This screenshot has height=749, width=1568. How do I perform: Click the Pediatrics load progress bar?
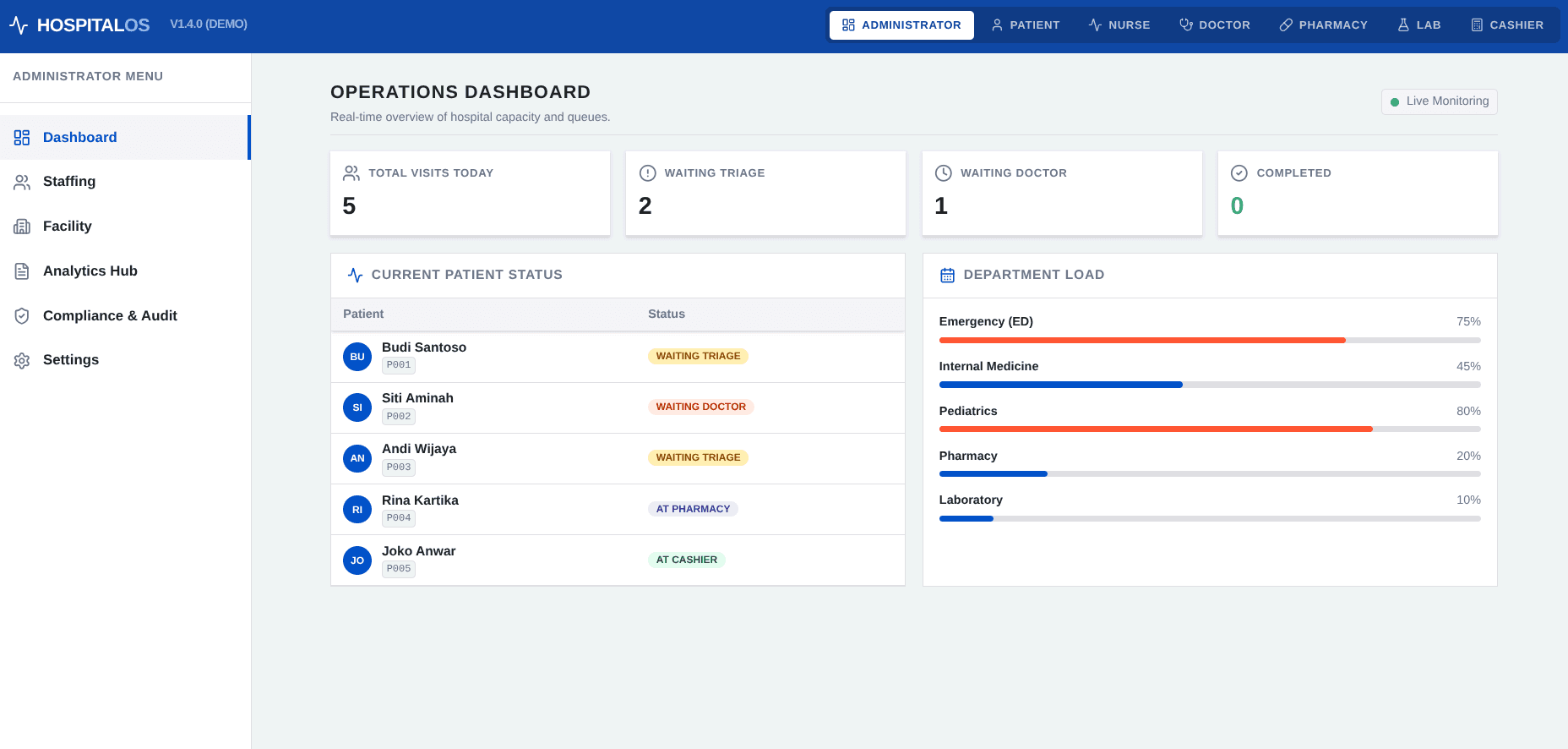[1210, 429]
